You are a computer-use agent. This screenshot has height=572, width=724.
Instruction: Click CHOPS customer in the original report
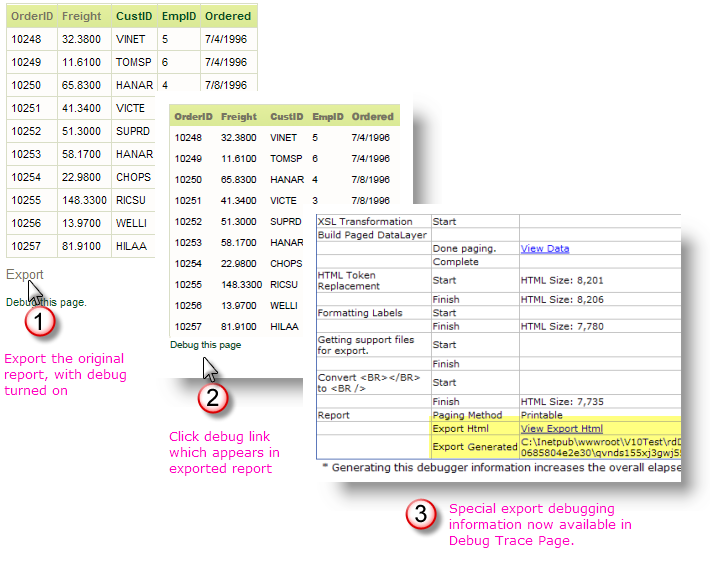pyautogui.click(x=133, y=177)
